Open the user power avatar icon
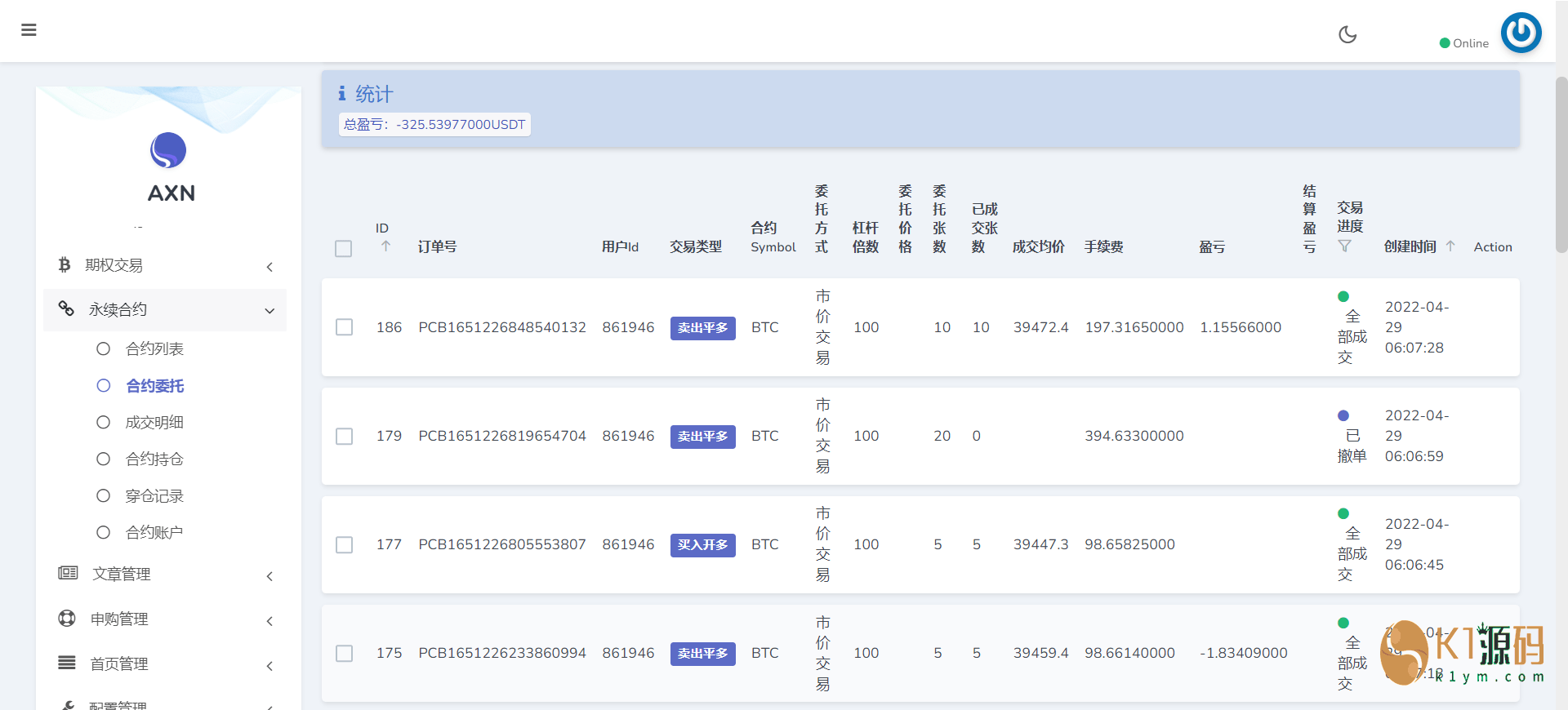 1521,33
